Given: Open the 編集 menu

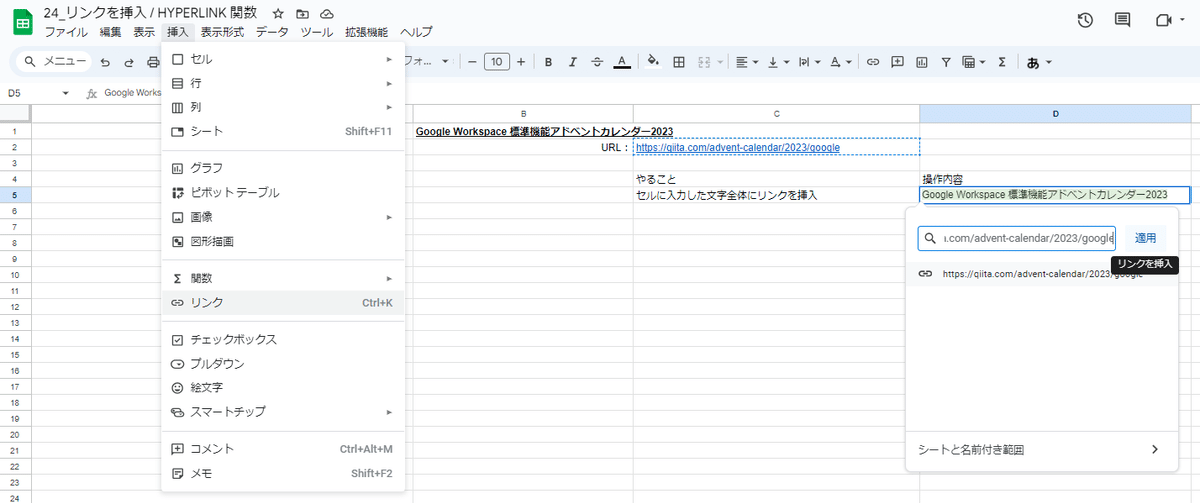Looking at the screenshot, I should click(110, 32).
